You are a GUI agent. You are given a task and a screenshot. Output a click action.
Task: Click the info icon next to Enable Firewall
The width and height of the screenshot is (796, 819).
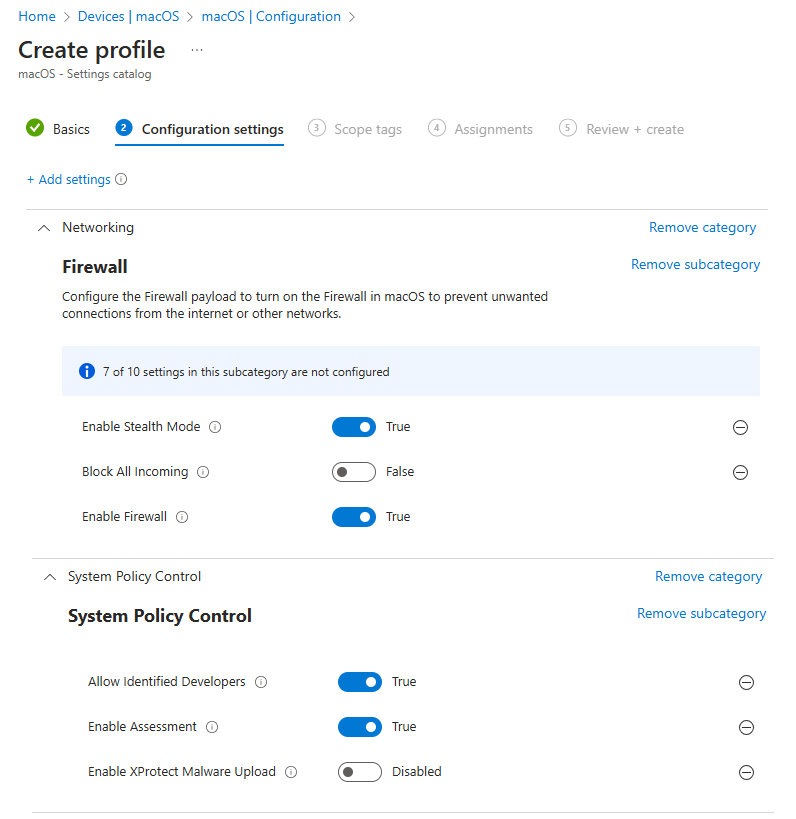pyautogui.click(x=181, y=516)
